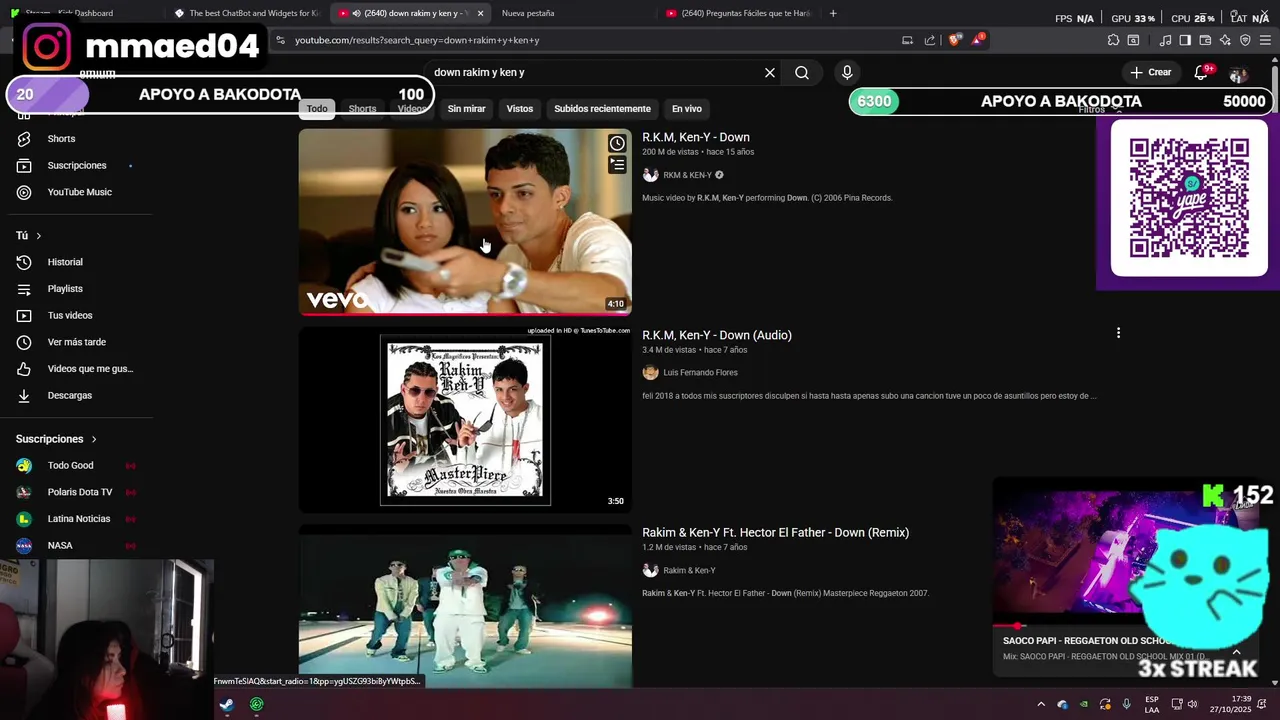Viewport: 1280px width, 720px height.
Task: Open Suscripciones in the sidebar
Action: pyautogui.click(x=76, y=165)
